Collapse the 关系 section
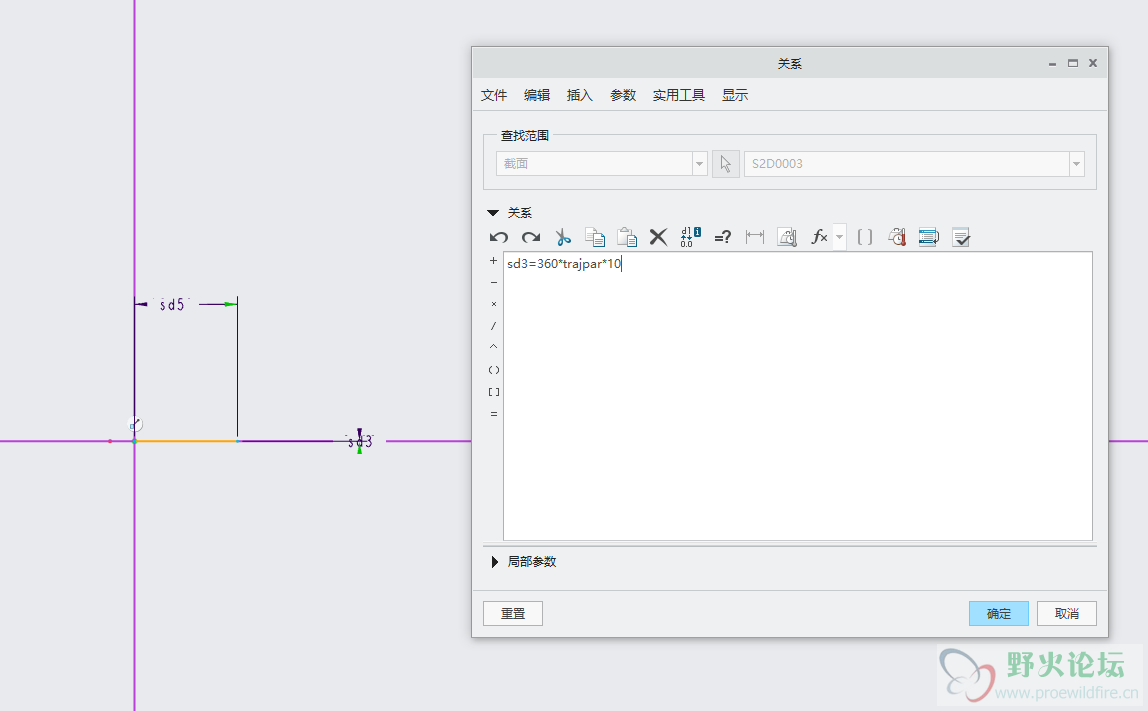The height and width of the screenshot is (711, 1148). click(493, 213)
